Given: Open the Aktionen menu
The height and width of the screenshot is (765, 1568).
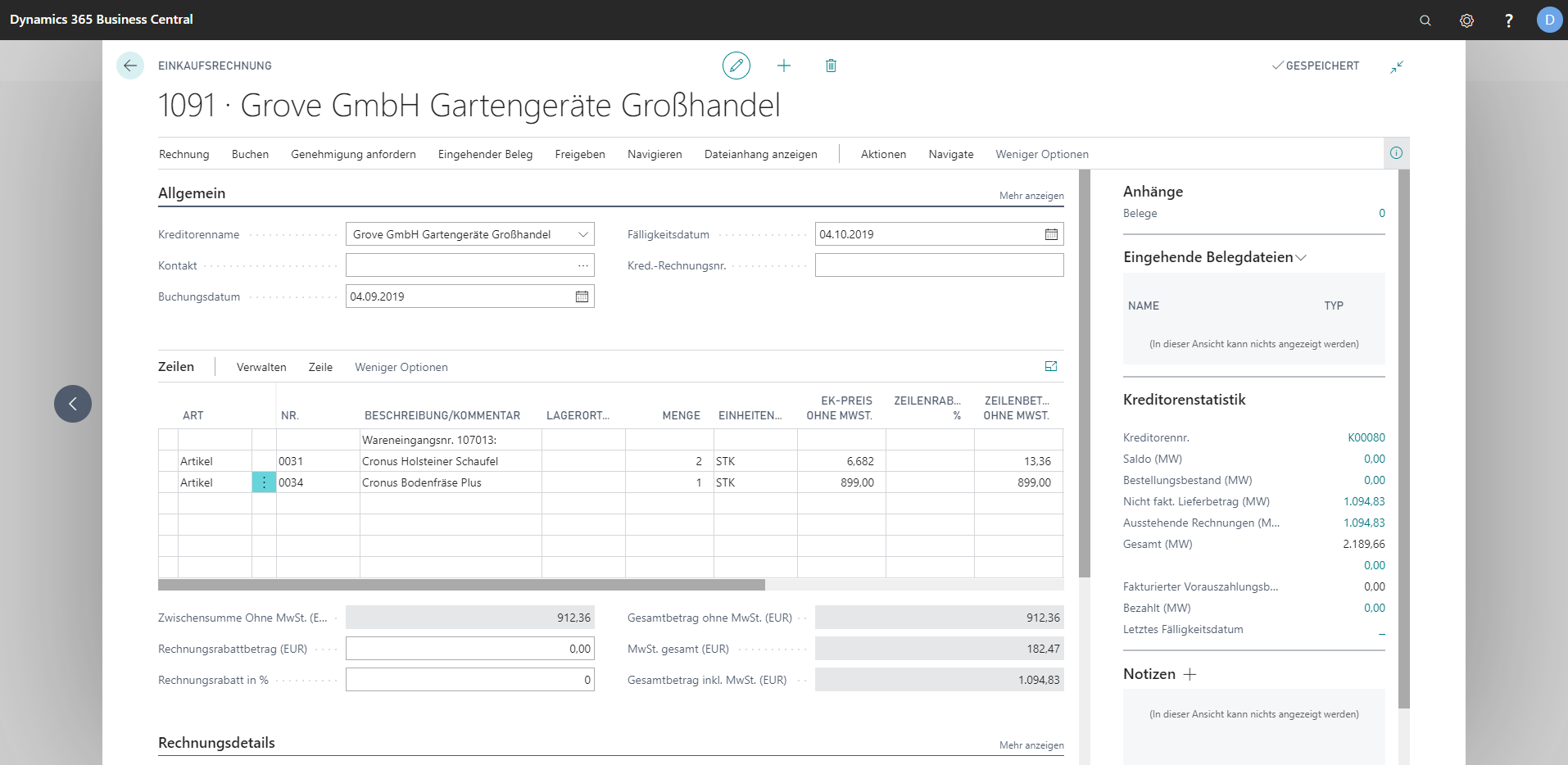Looking at the screenshot, I should [883, 154].
